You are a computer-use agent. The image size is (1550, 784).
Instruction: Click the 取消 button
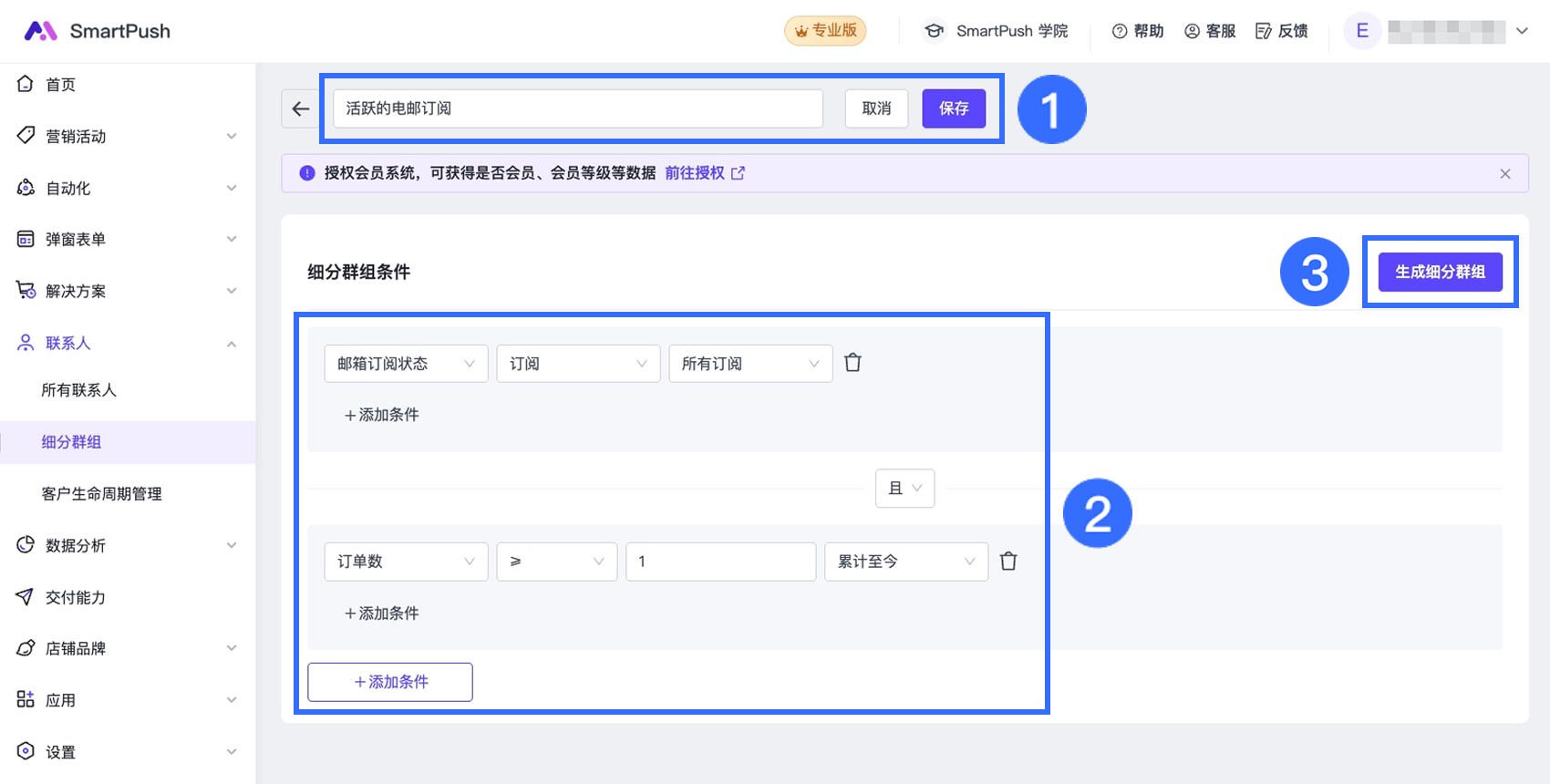point(876,108)
